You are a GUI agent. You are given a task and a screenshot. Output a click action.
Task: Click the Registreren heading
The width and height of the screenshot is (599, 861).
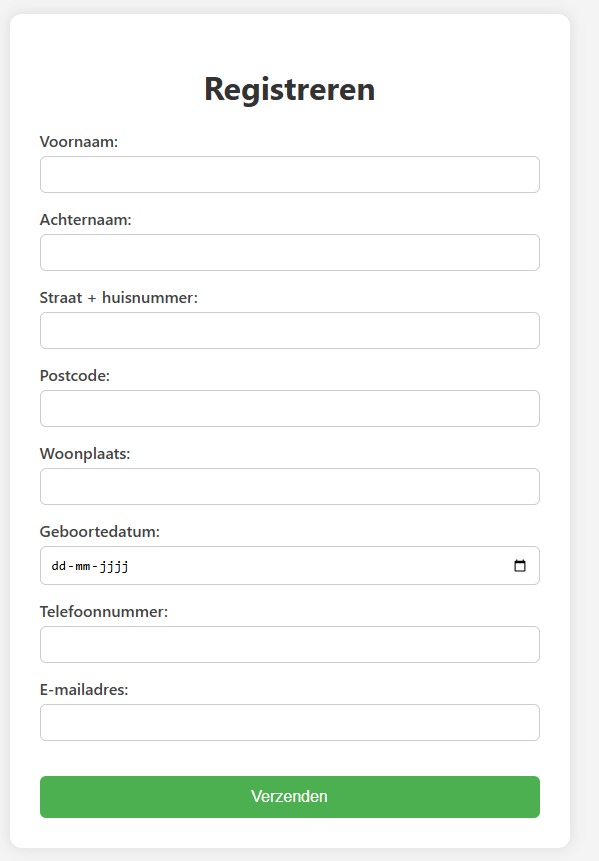tap(290, 89)
